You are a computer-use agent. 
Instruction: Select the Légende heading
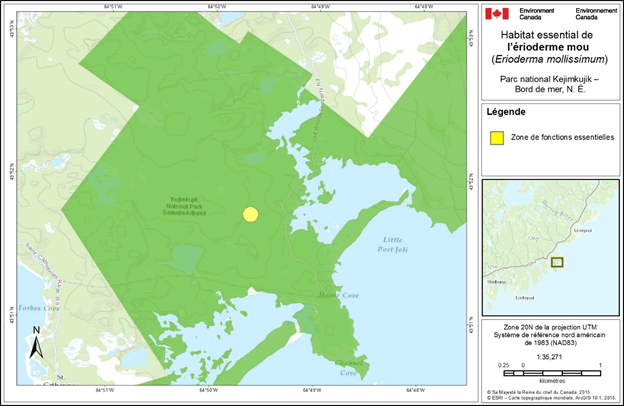tap(505, 110)
